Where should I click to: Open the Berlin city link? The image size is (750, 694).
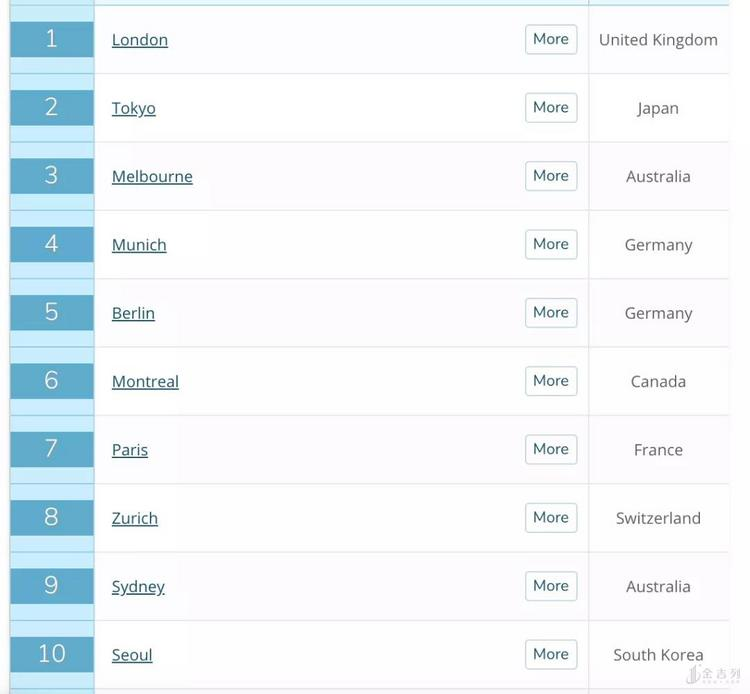(133, 313)
